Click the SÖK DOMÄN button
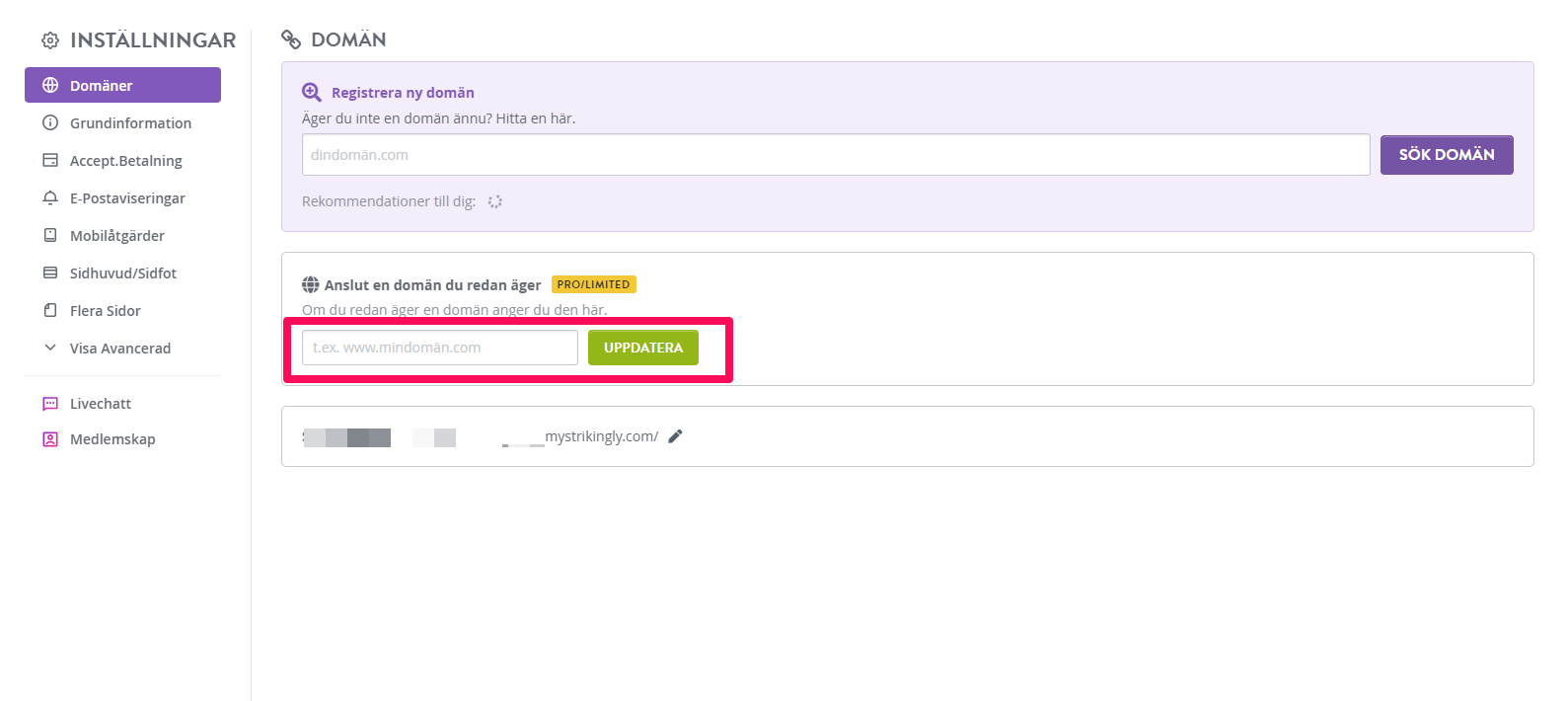Viewport: 1568px width, 701px height. [x=1447, y=155]
